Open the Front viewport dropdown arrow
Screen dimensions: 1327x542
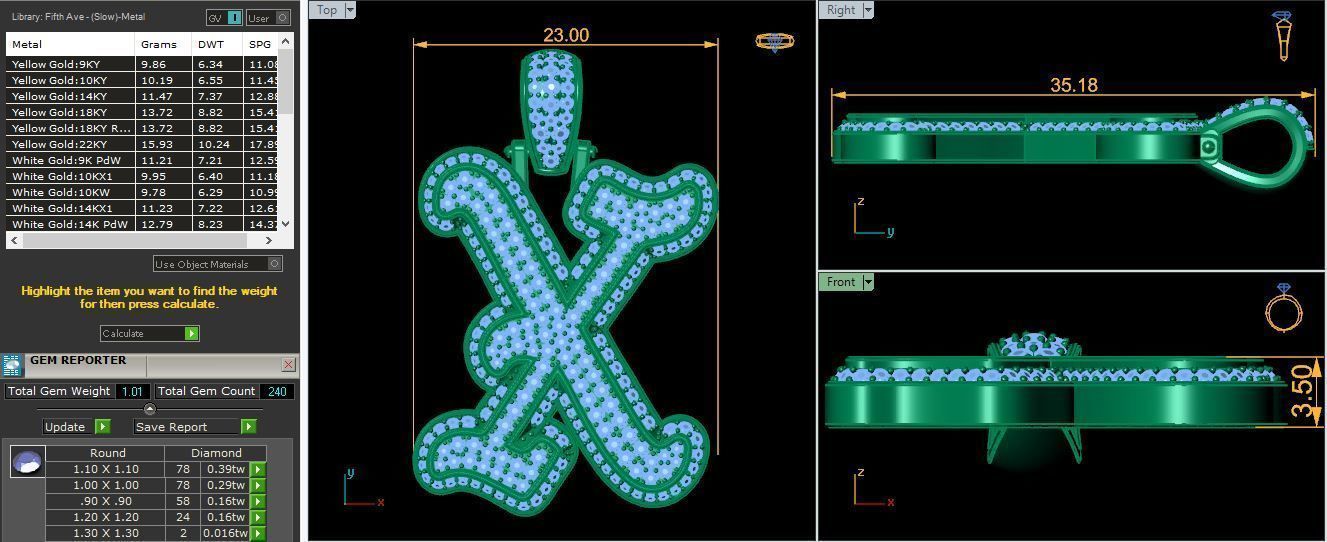[x=867, y=282]
